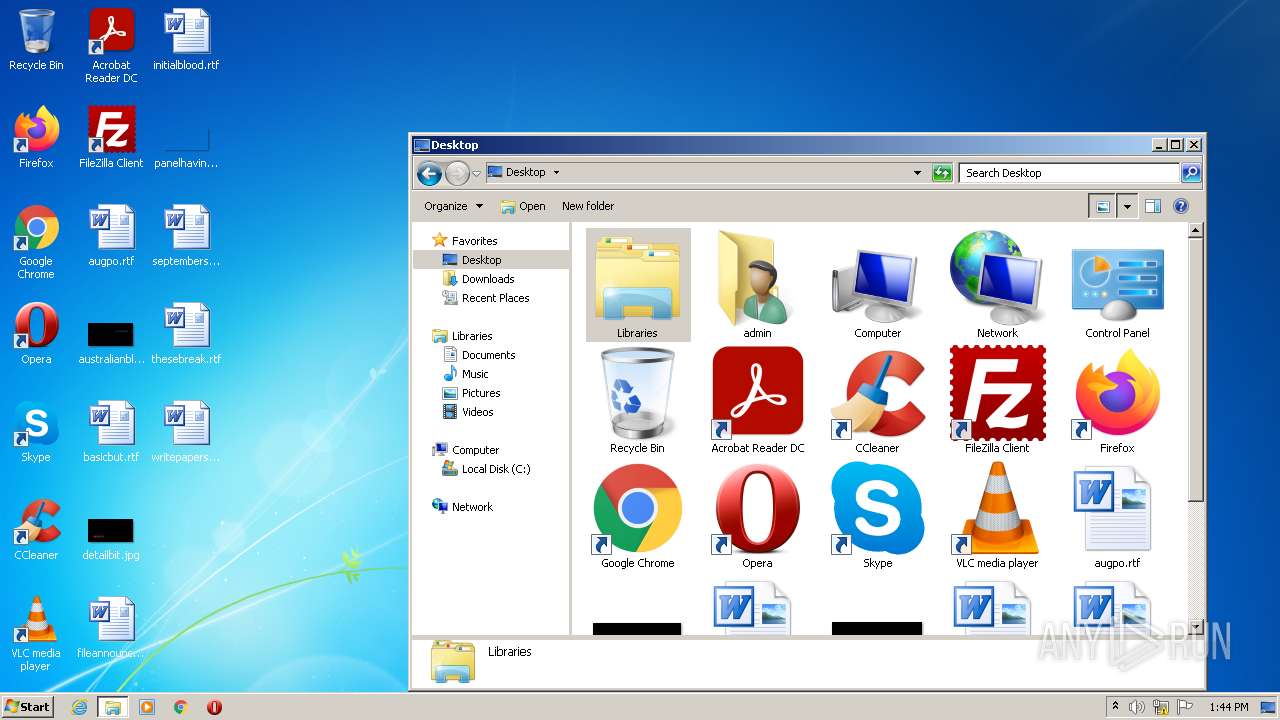The width and height of the screenshot is (1280, 720).
Task: Click the Recycle Bin desktop icon
Action: tap(36, 40)
